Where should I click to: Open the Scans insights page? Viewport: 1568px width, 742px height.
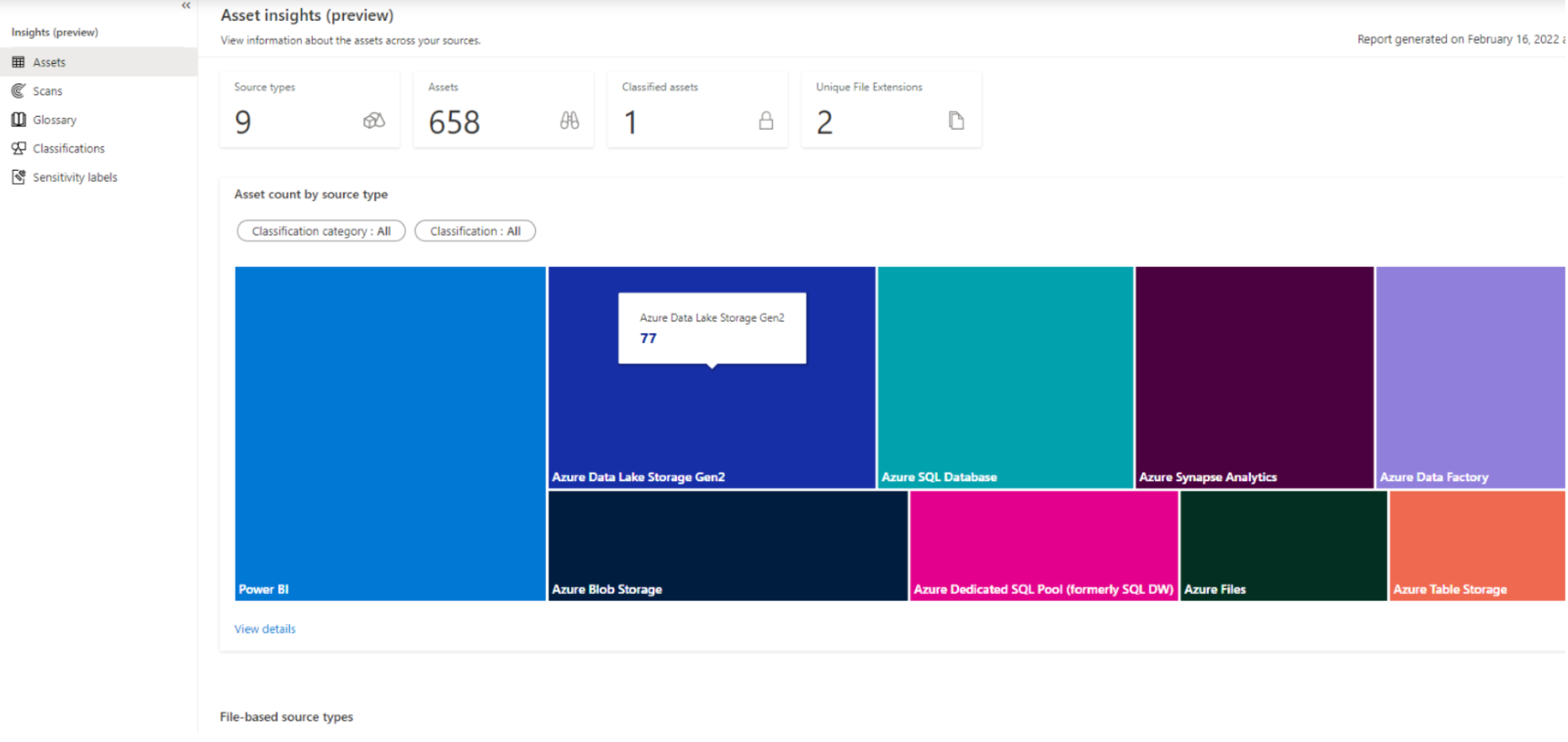tap(98, 91)
